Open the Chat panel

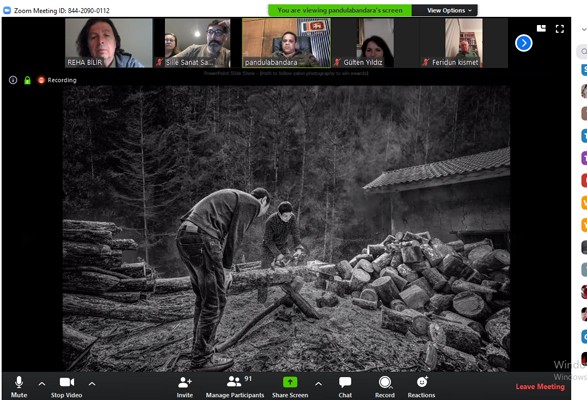(x=345, y=387)
